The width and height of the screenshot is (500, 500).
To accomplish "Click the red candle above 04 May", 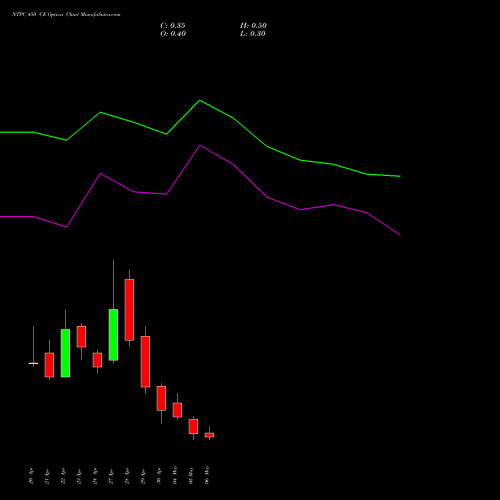I will (x=177, y=410).
